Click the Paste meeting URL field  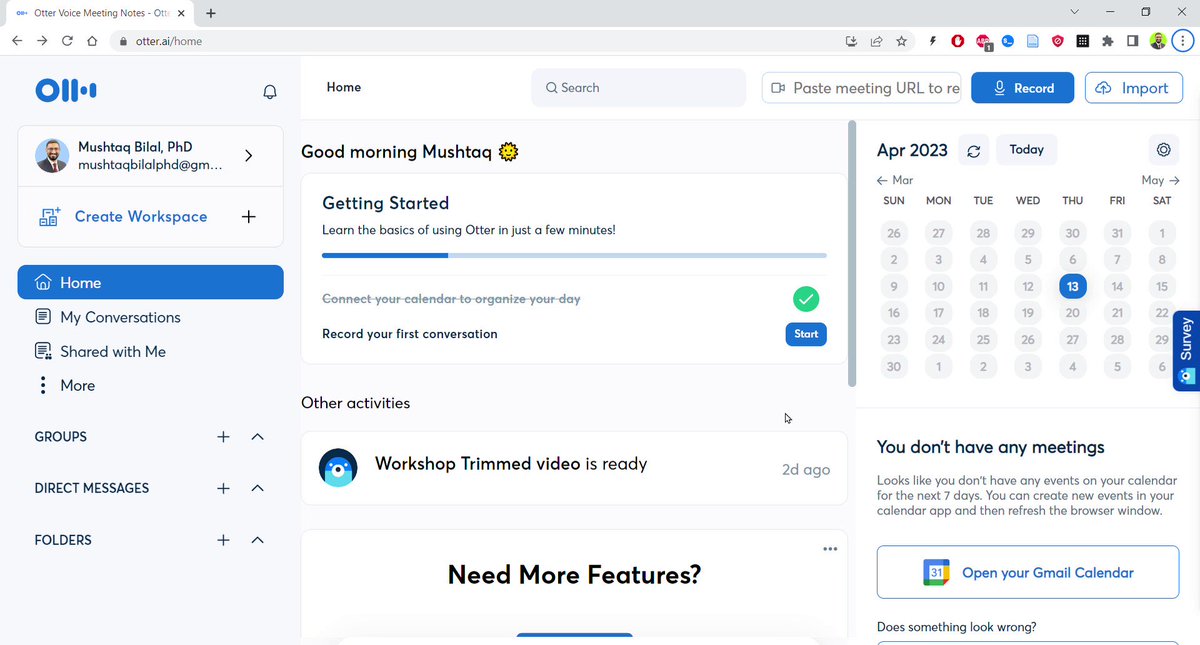click(x=862, y=88)
